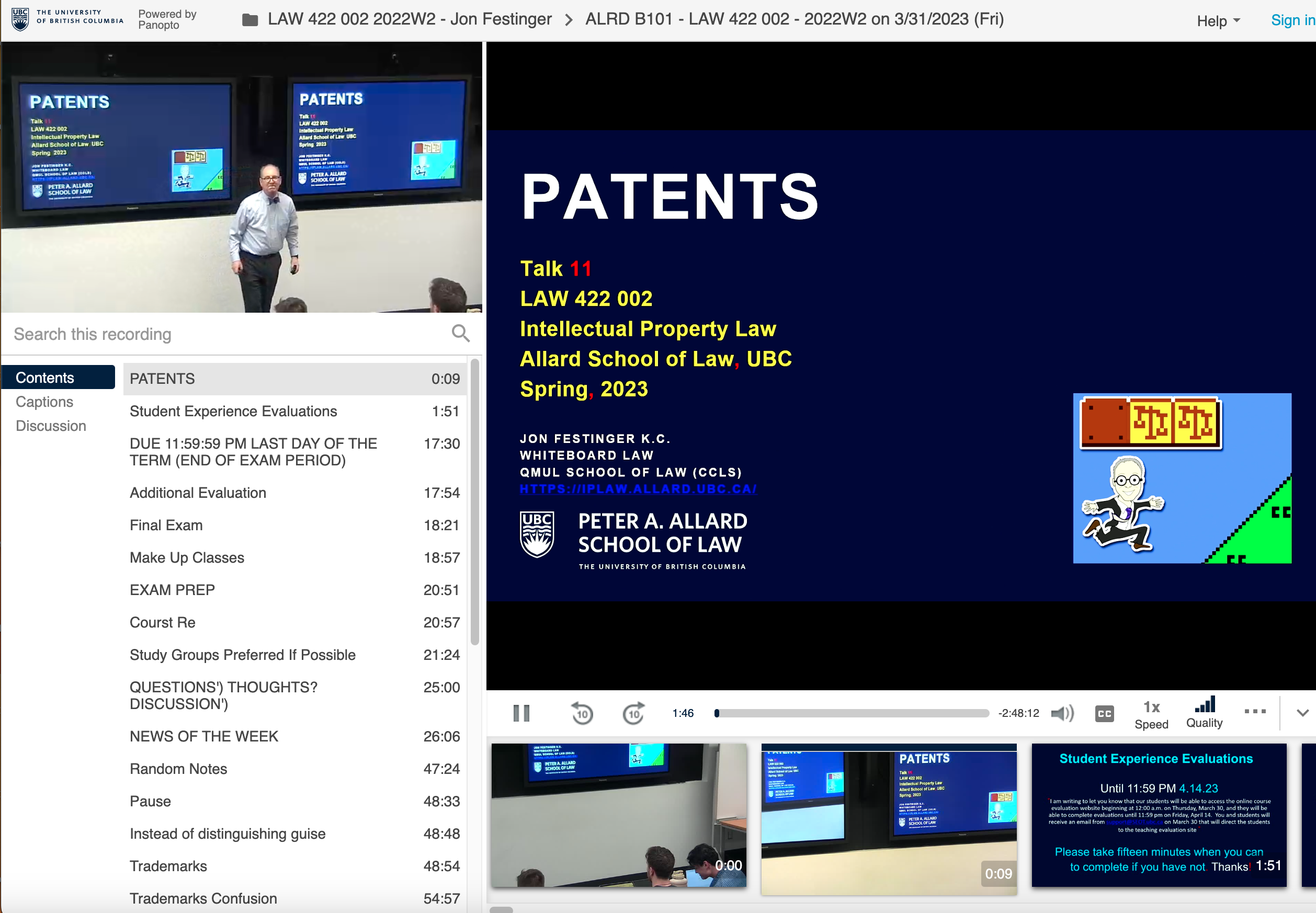Screen dimensions: 1316x913
Task: Switch to the Discussion tab
Action: [51, 426]
